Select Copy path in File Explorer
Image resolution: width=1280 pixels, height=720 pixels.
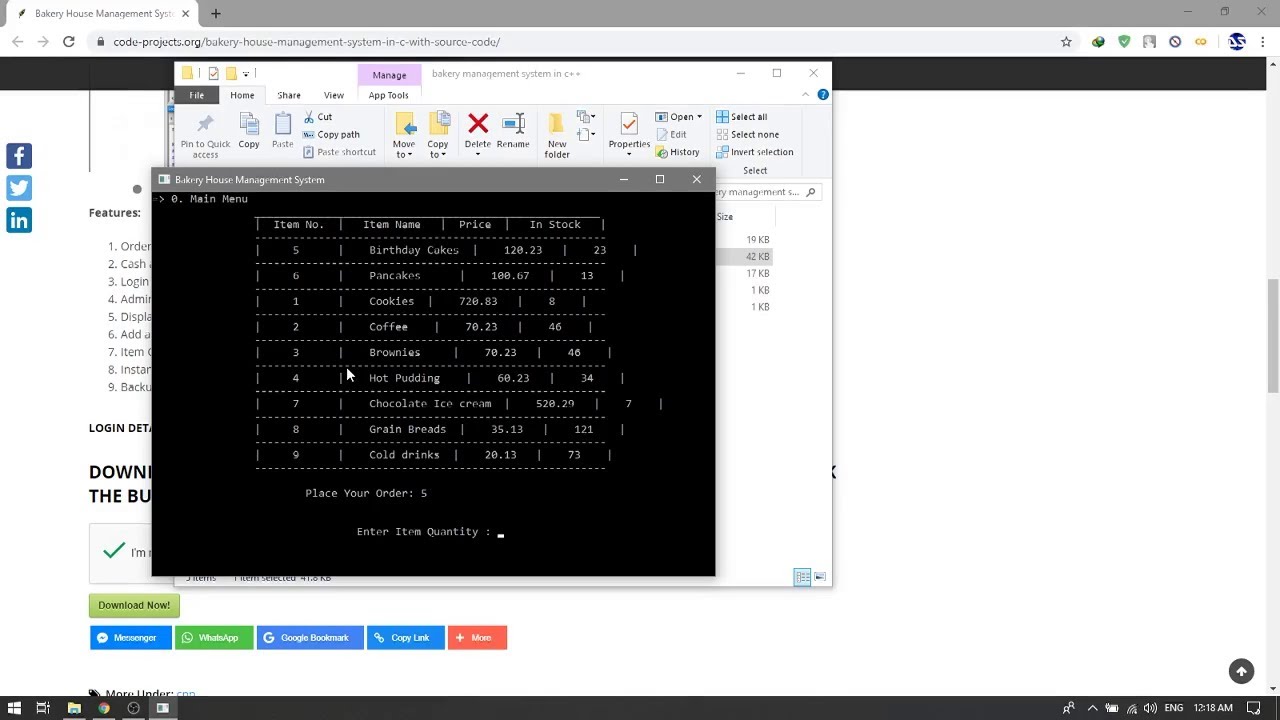331,134
